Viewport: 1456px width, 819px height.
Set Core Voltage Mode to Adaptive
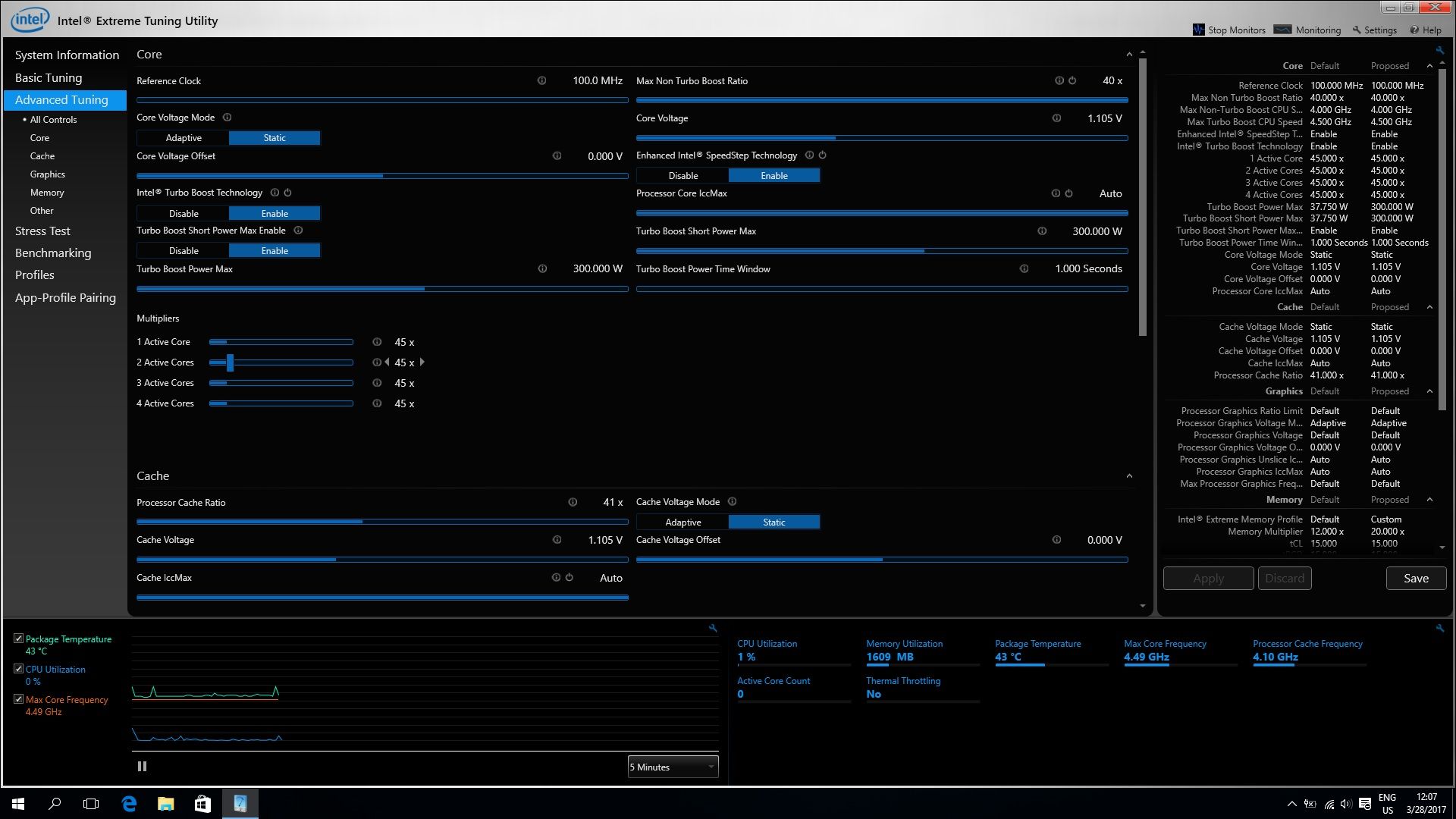coord(183,138)
